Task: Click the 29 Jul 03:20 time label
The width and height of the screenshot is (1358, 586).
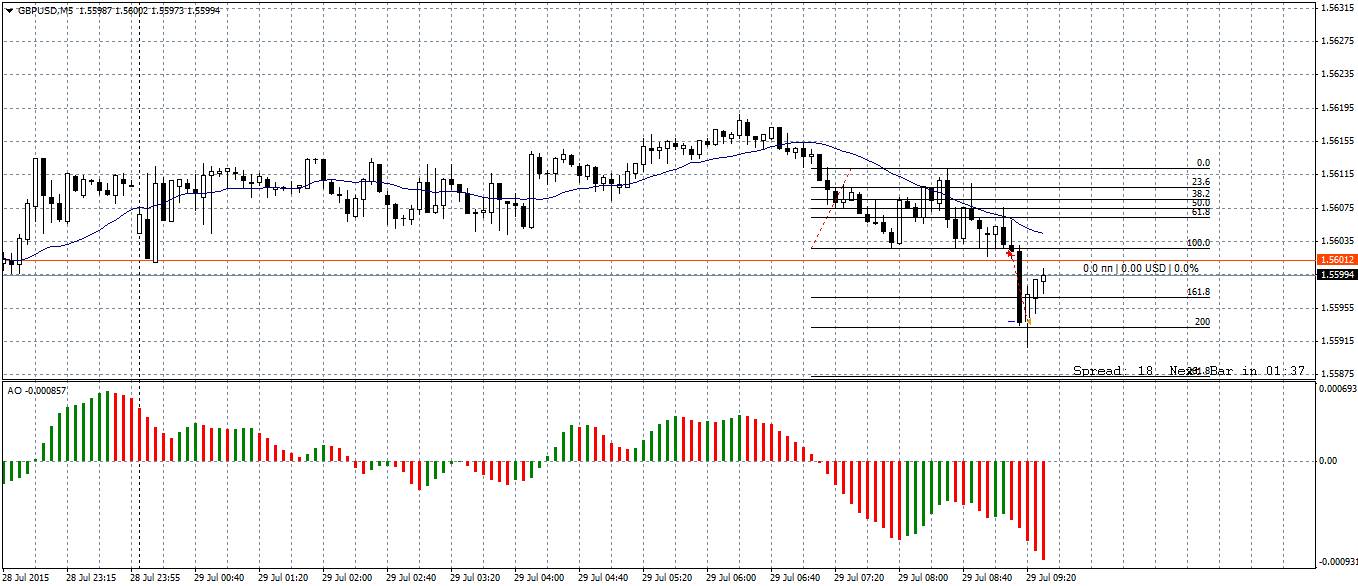Action: [475, 578]
